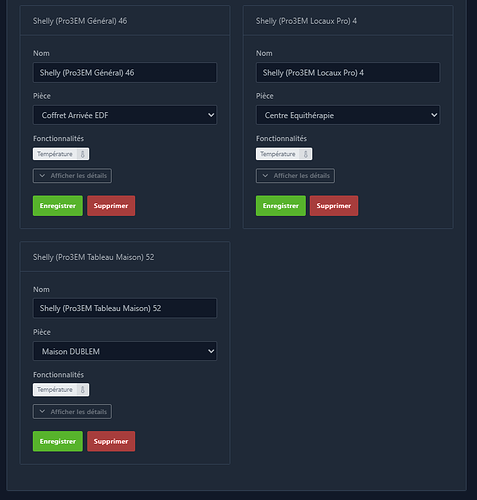
Task: Click the Nom field of Pro3EM Locaux Pro 4
Action: pyautogui.click(x=348, y=73)
